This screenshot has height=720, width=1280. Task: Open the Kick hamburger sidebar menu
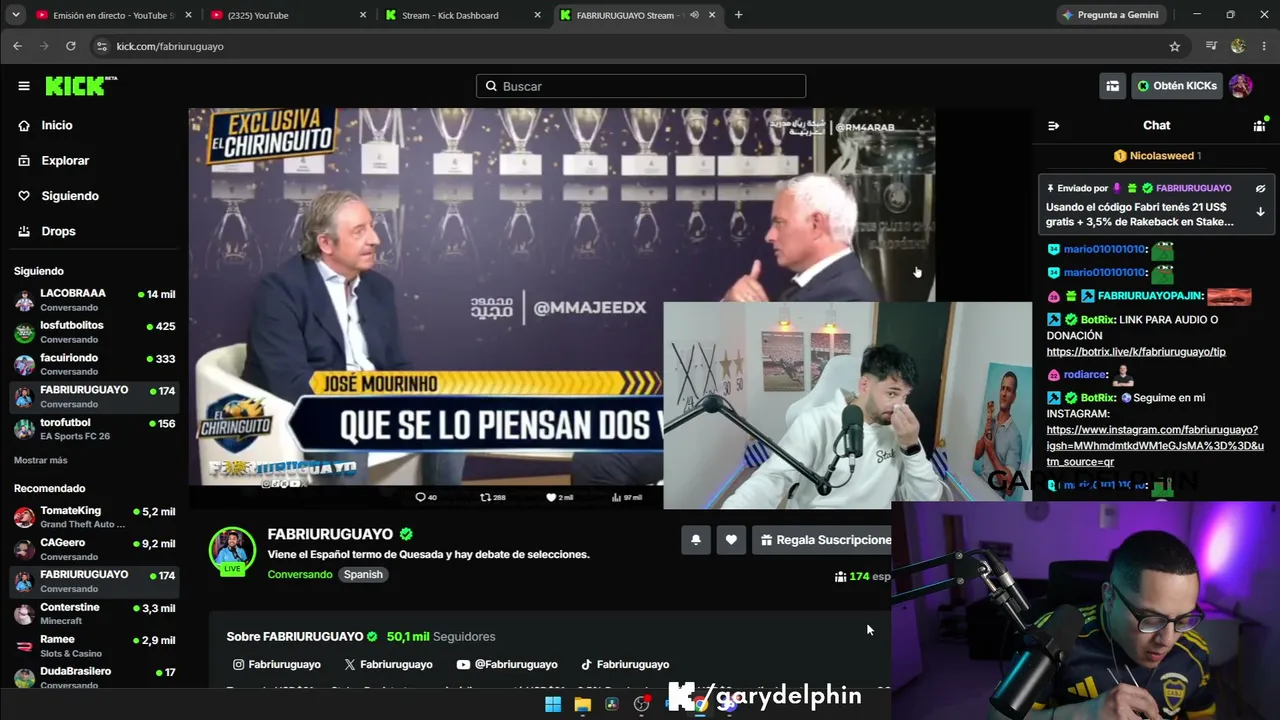24,86
